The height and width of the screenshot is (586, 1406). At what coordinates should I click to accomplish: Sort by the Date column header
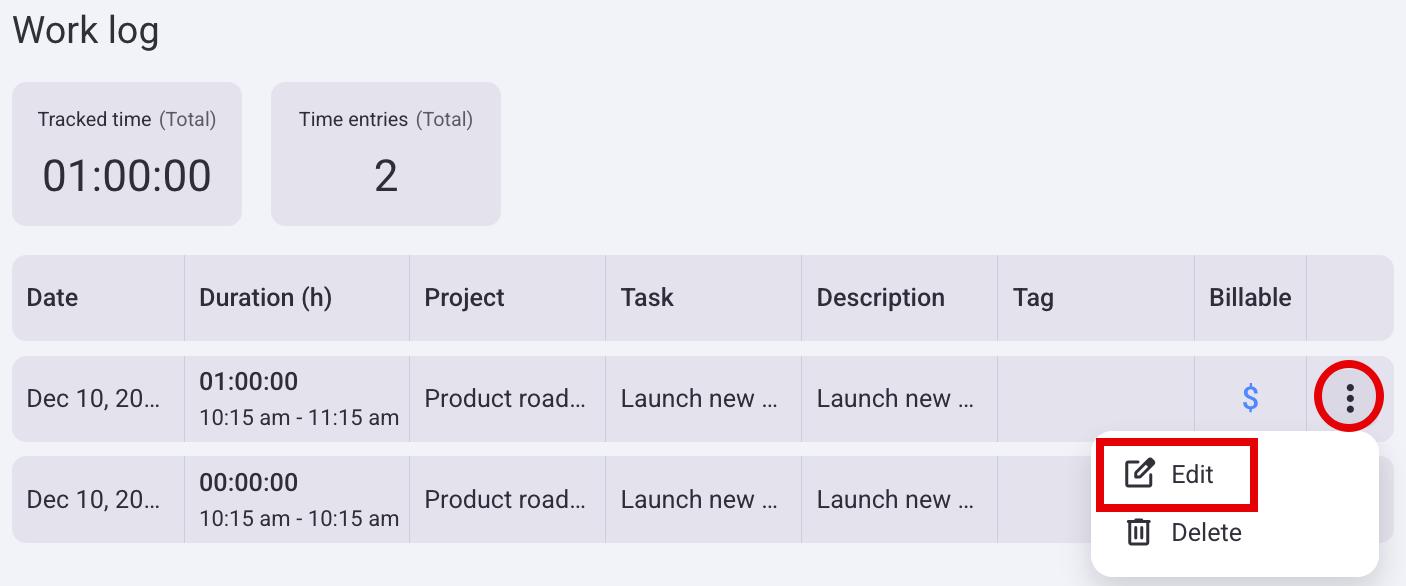[x=53, y=298]
